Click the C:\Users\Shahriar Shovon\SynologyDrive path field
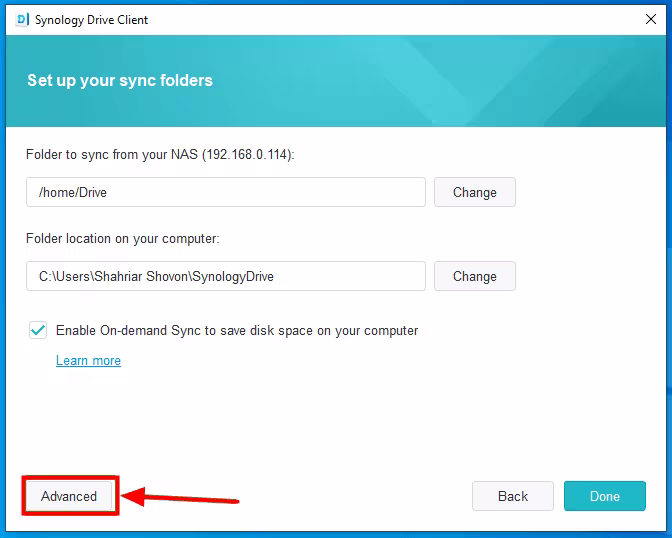This screenshot has width=672, height=538. coord(226,276)
